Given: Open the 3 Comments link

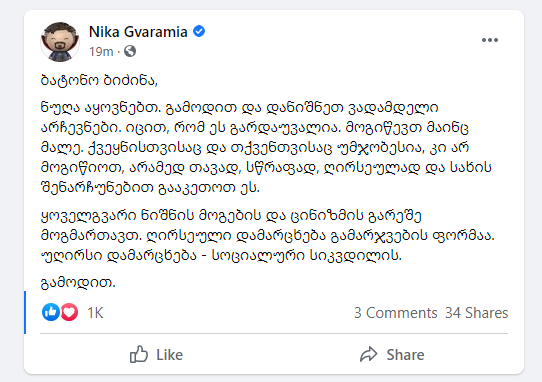Looking at the screenshot, I should click(x=395, y=313).
